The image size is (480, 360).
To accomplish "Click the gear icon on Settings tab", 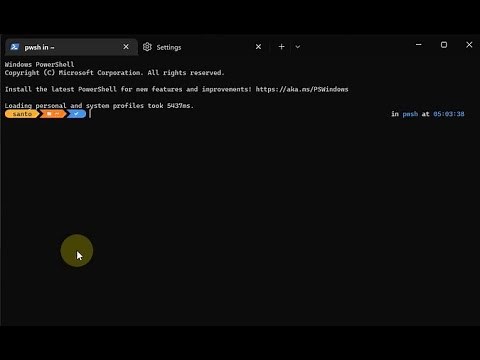I will click(x=147, y=47).
